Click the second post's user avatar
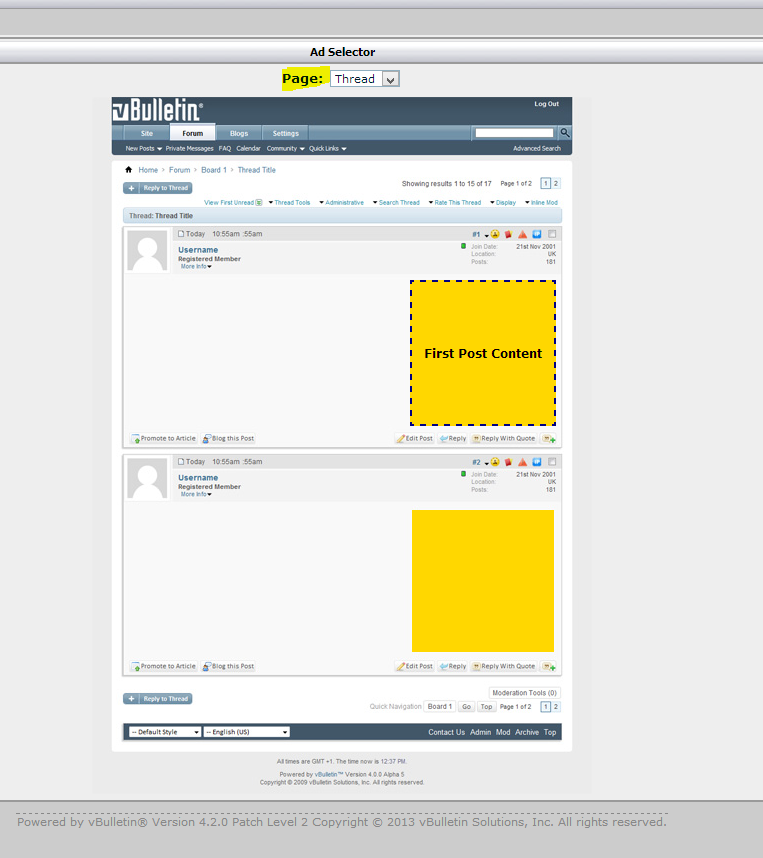763x858 pixels. click(147, 478)
